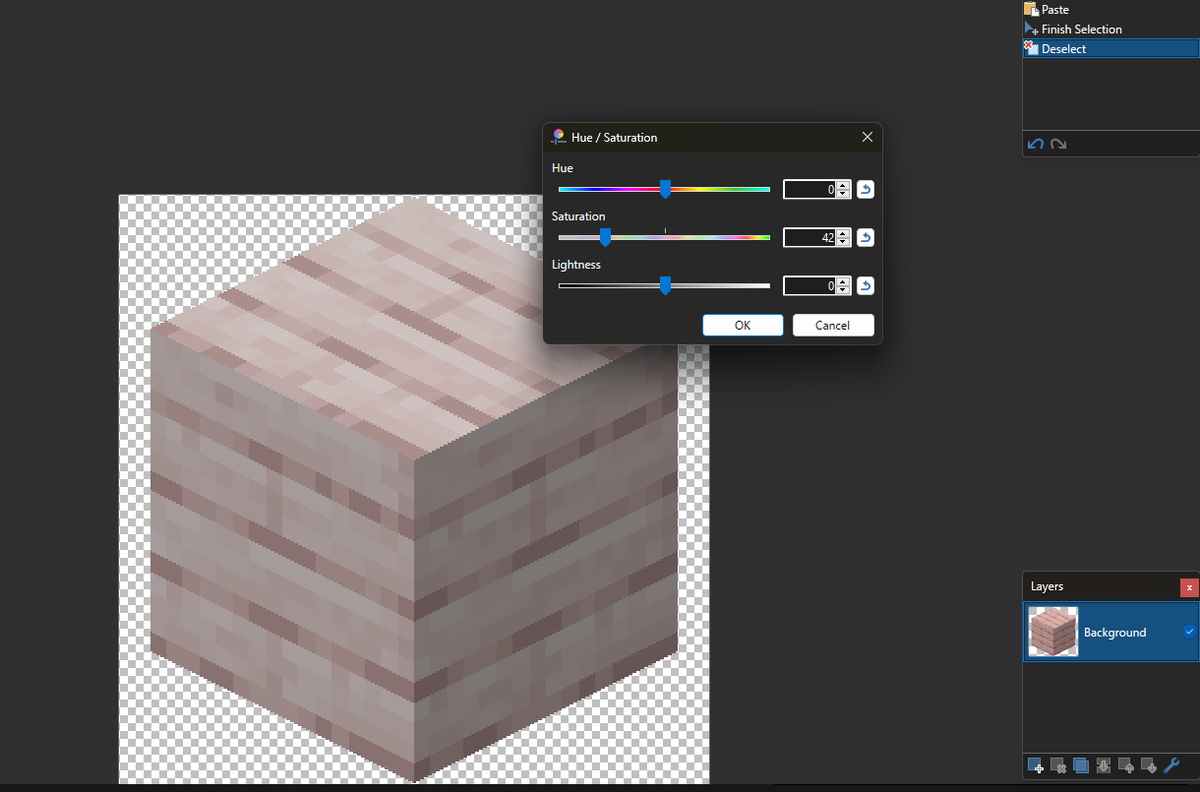Viewport: 1200px width, 792px height.
Task: Decrease Lightness with the down stepper arrow
Action: [843, 290]
